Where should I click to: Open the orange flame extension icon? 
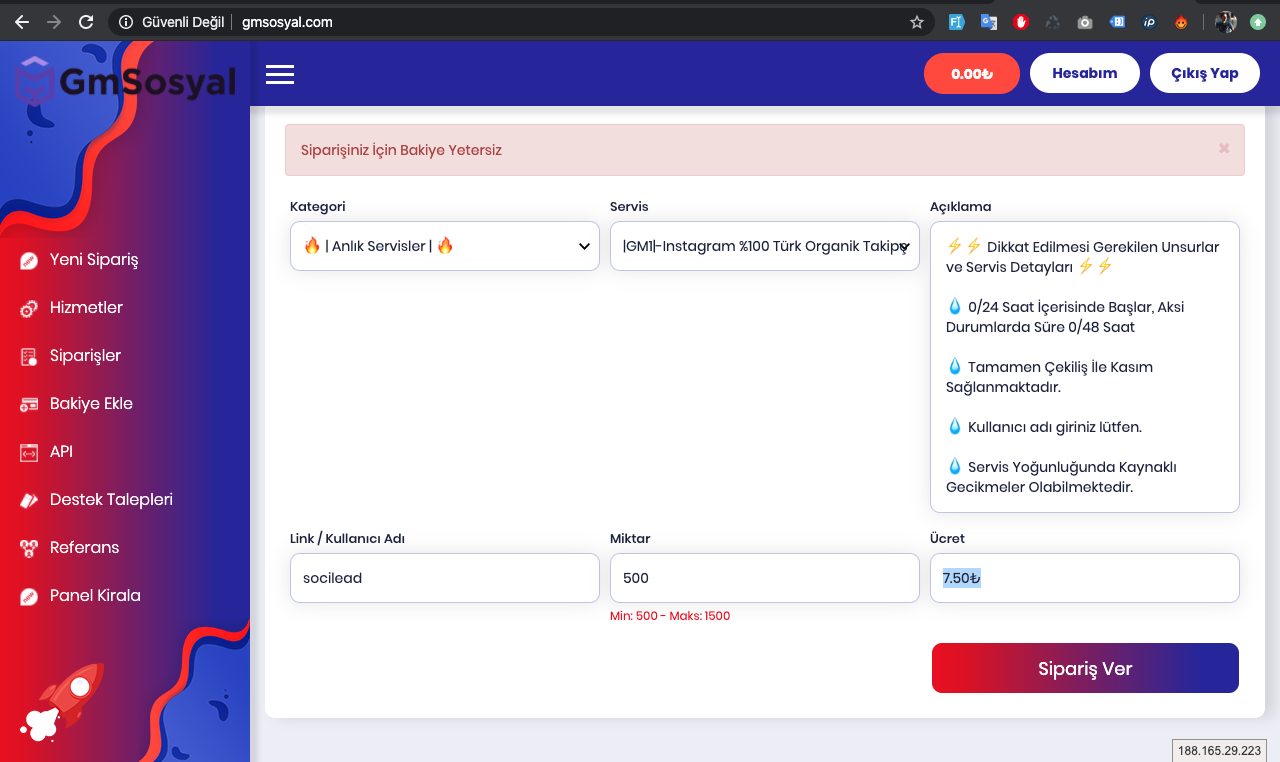[1181, 22]
